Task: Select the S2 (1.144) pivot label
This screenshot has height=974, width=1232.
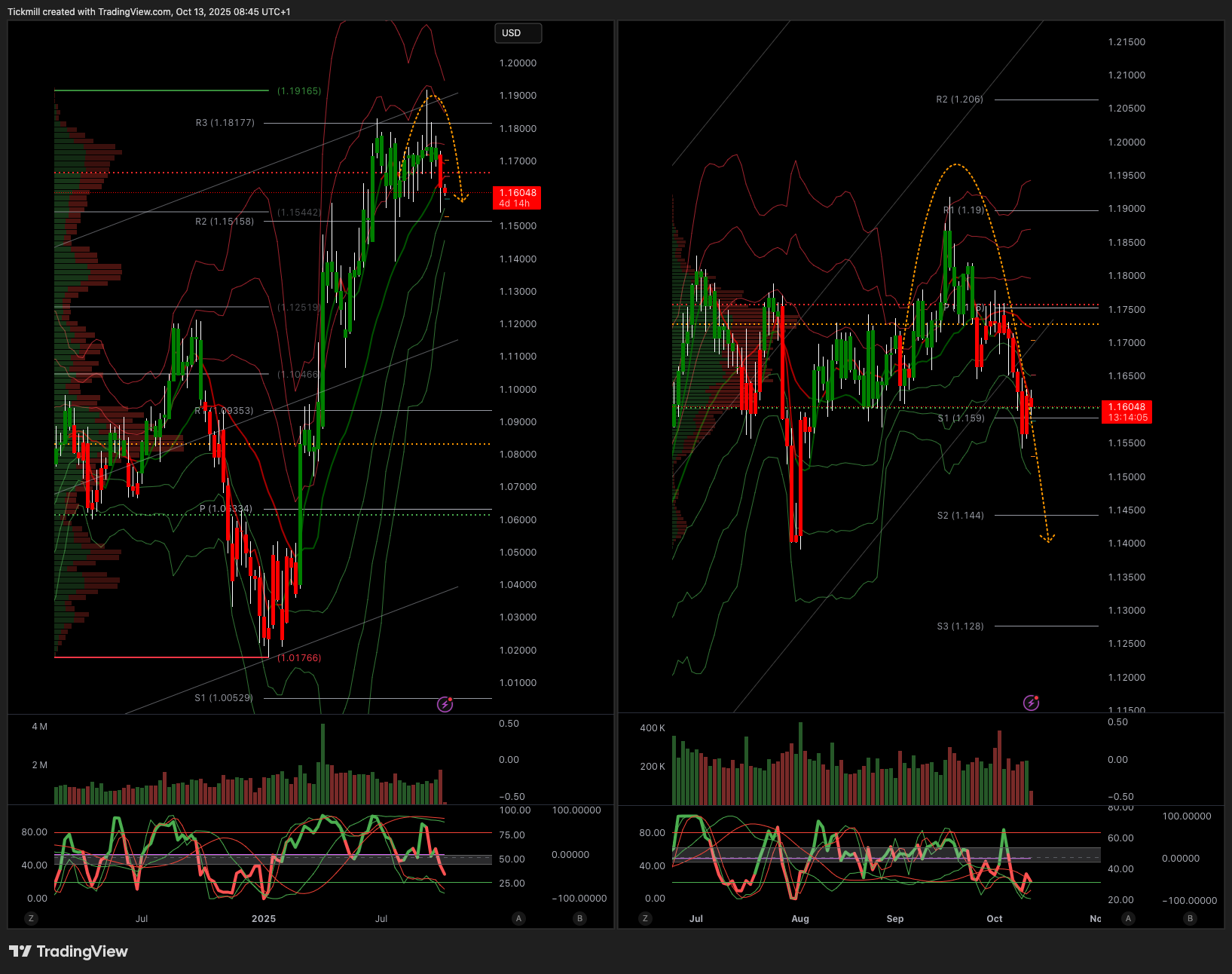Action: [960, 516]
